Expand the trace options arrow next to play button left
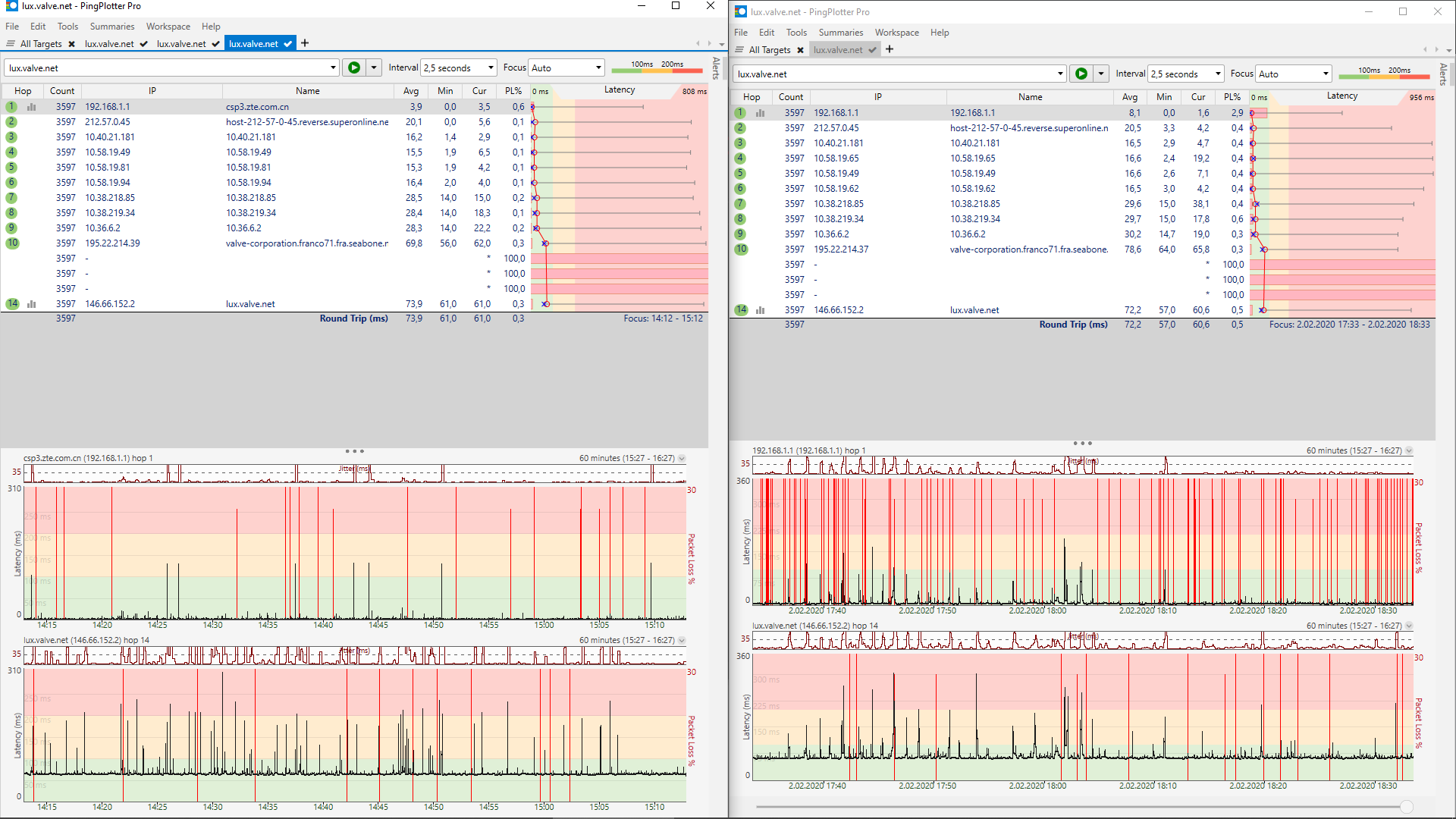The image size is (1456, 819). tap(374, 67)
